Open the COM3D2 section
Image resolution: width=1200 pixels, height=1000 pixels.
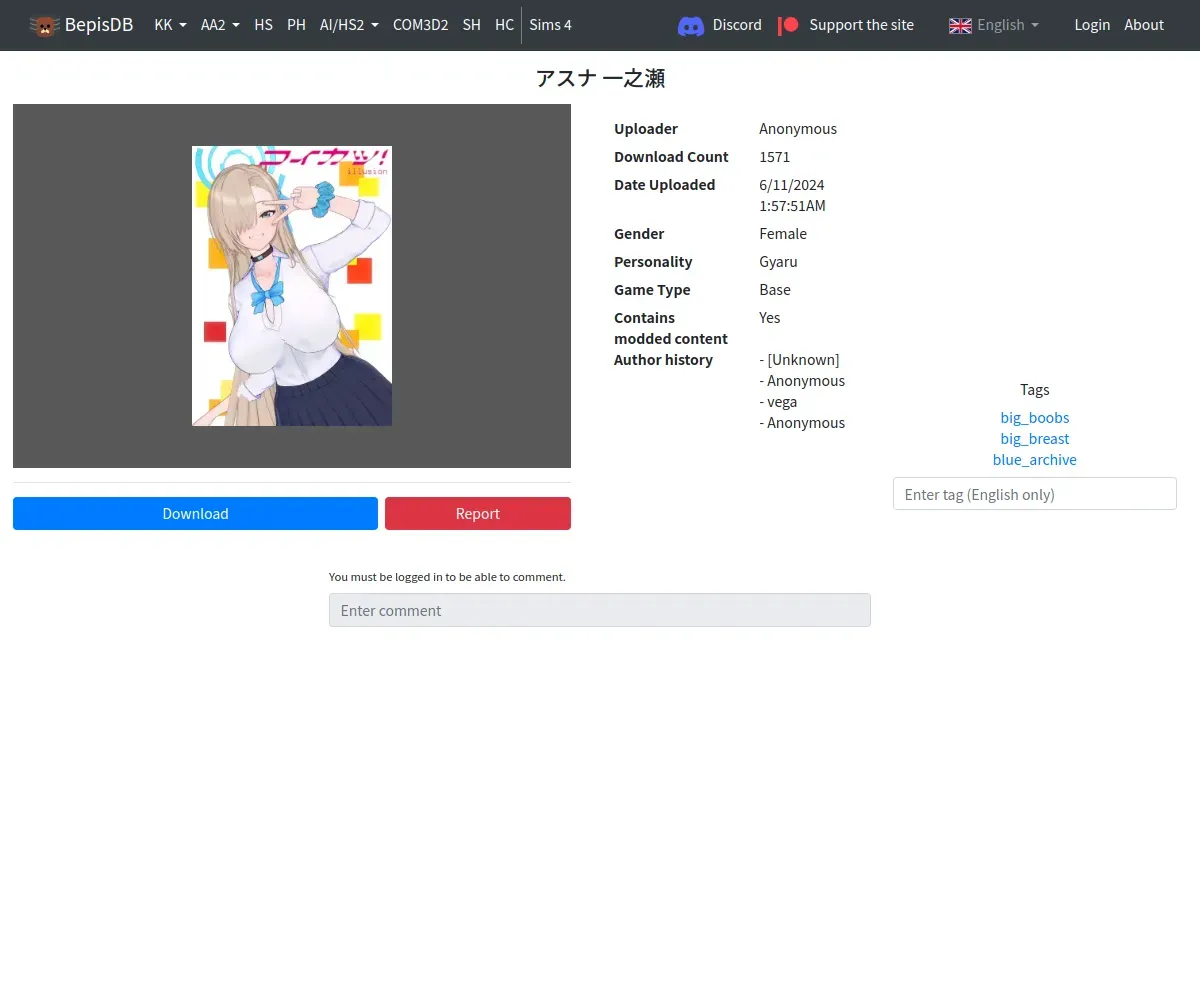tap(420, 25)
